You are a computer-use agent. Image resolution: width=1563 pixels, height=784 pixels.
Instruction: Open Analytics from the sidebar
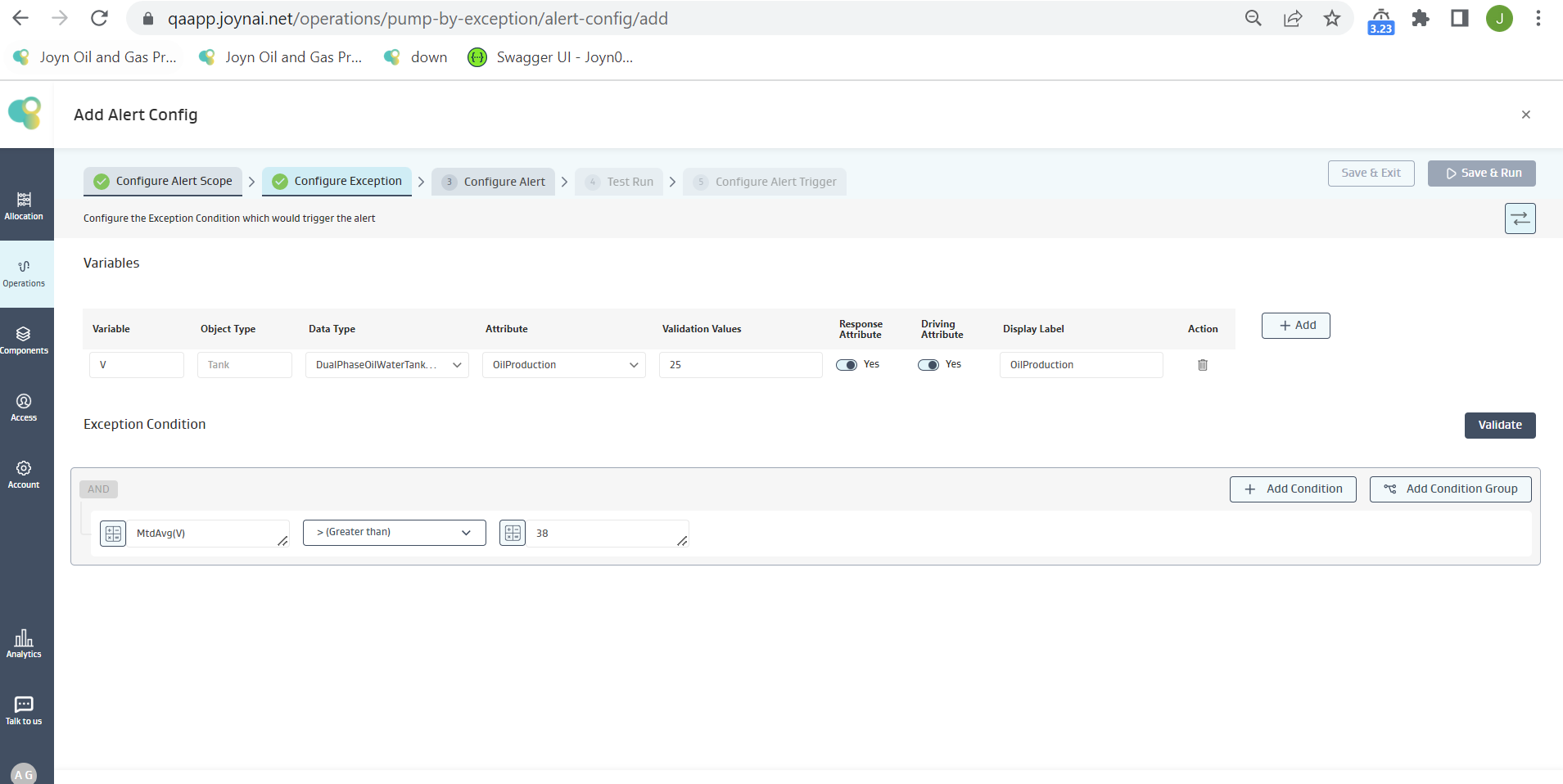(x=24, y=644)
